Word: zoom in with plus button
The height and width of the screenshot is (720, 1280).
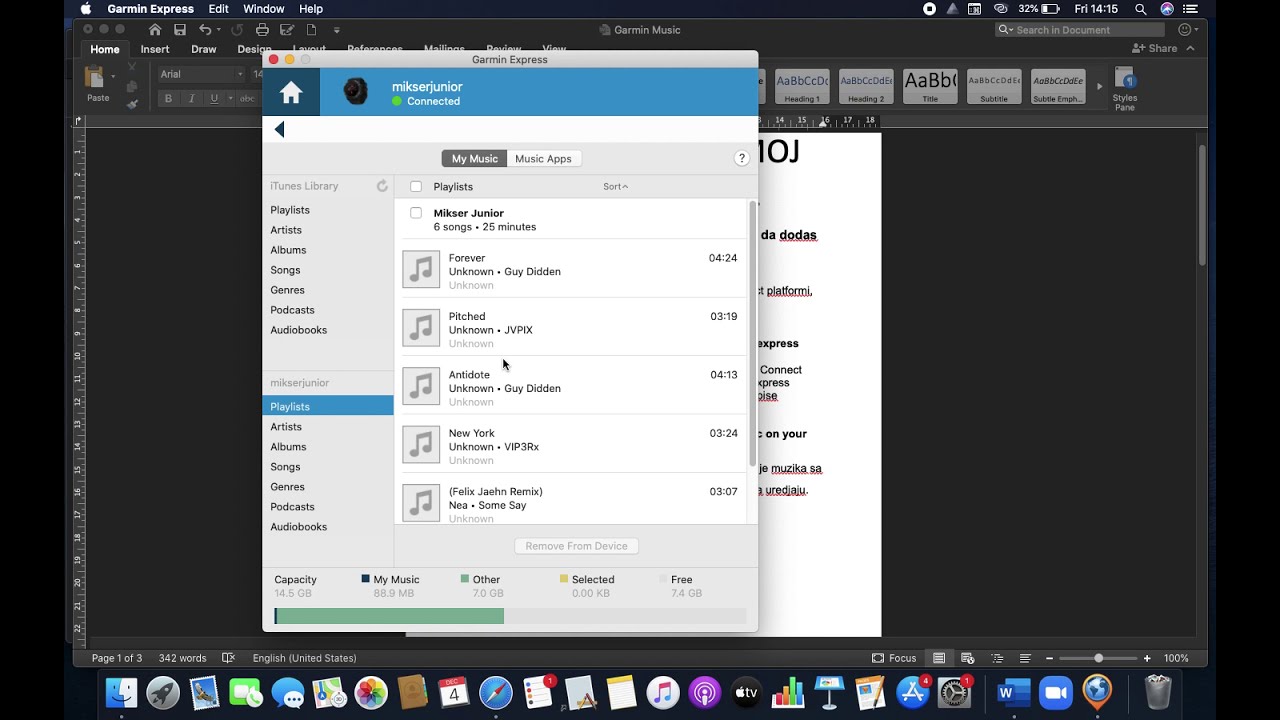1147,658
